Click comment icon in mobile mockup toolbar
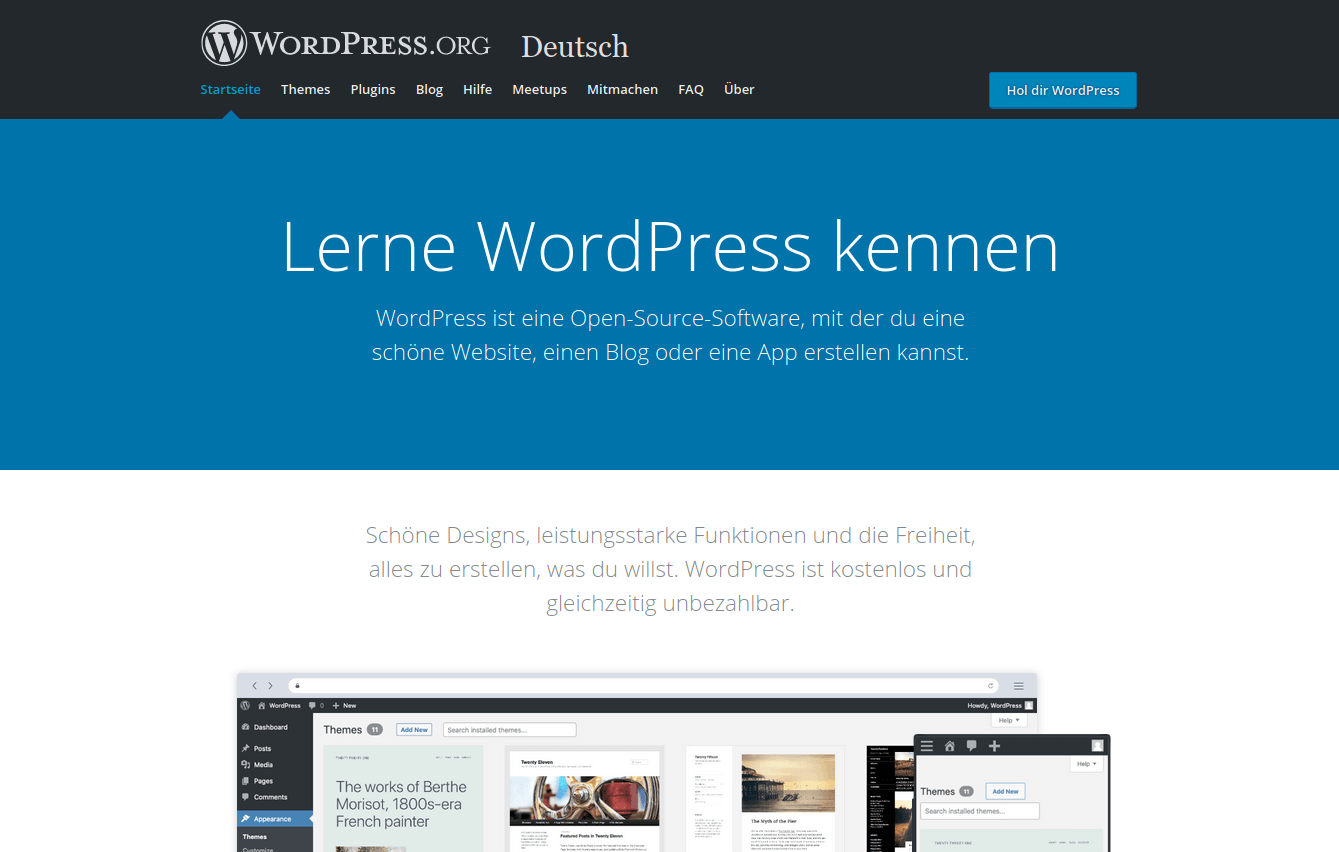This screenshot has width=1339, height=852. (x=972, y=746)
